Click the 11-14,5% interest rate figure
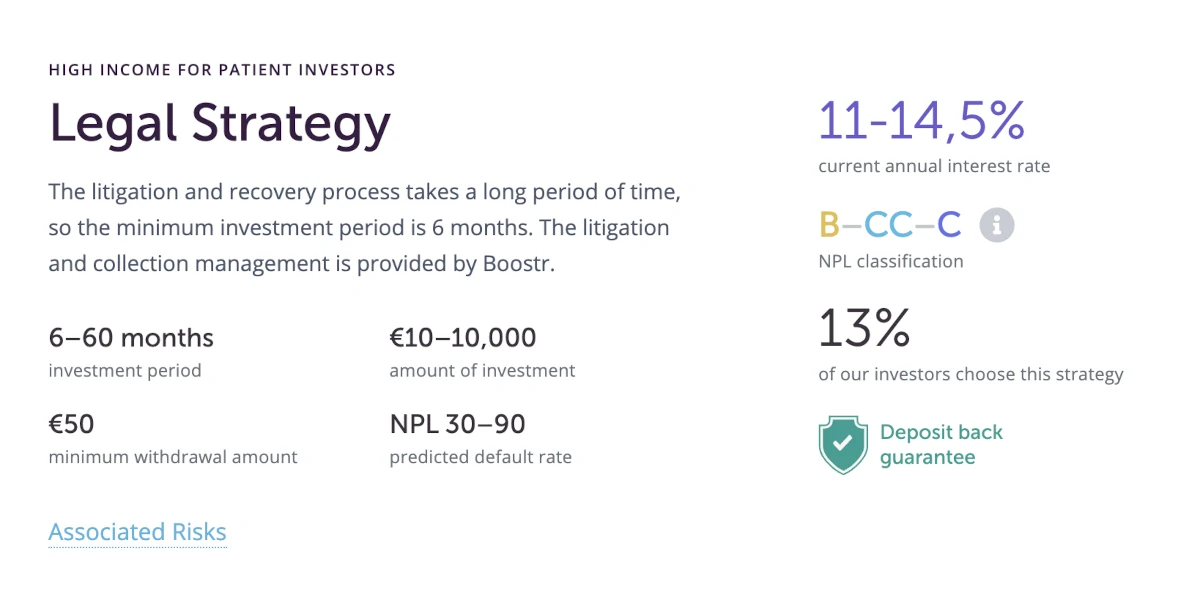This screenshot has height=601, width=1200. (922, 120)
